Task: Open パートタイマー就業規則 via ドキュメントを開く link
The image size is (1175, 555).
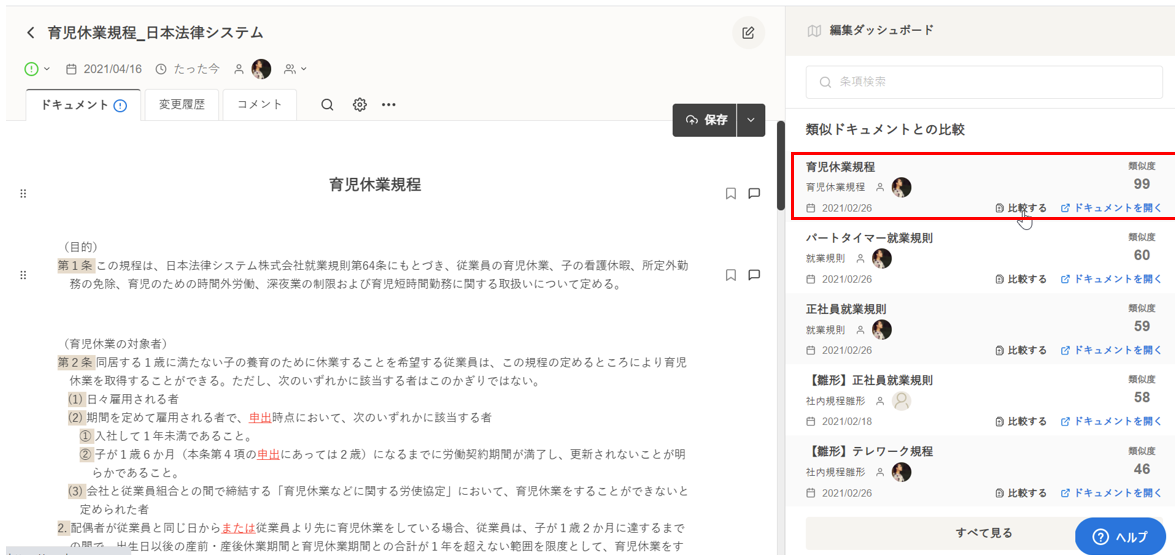Action: [1111, 279]
